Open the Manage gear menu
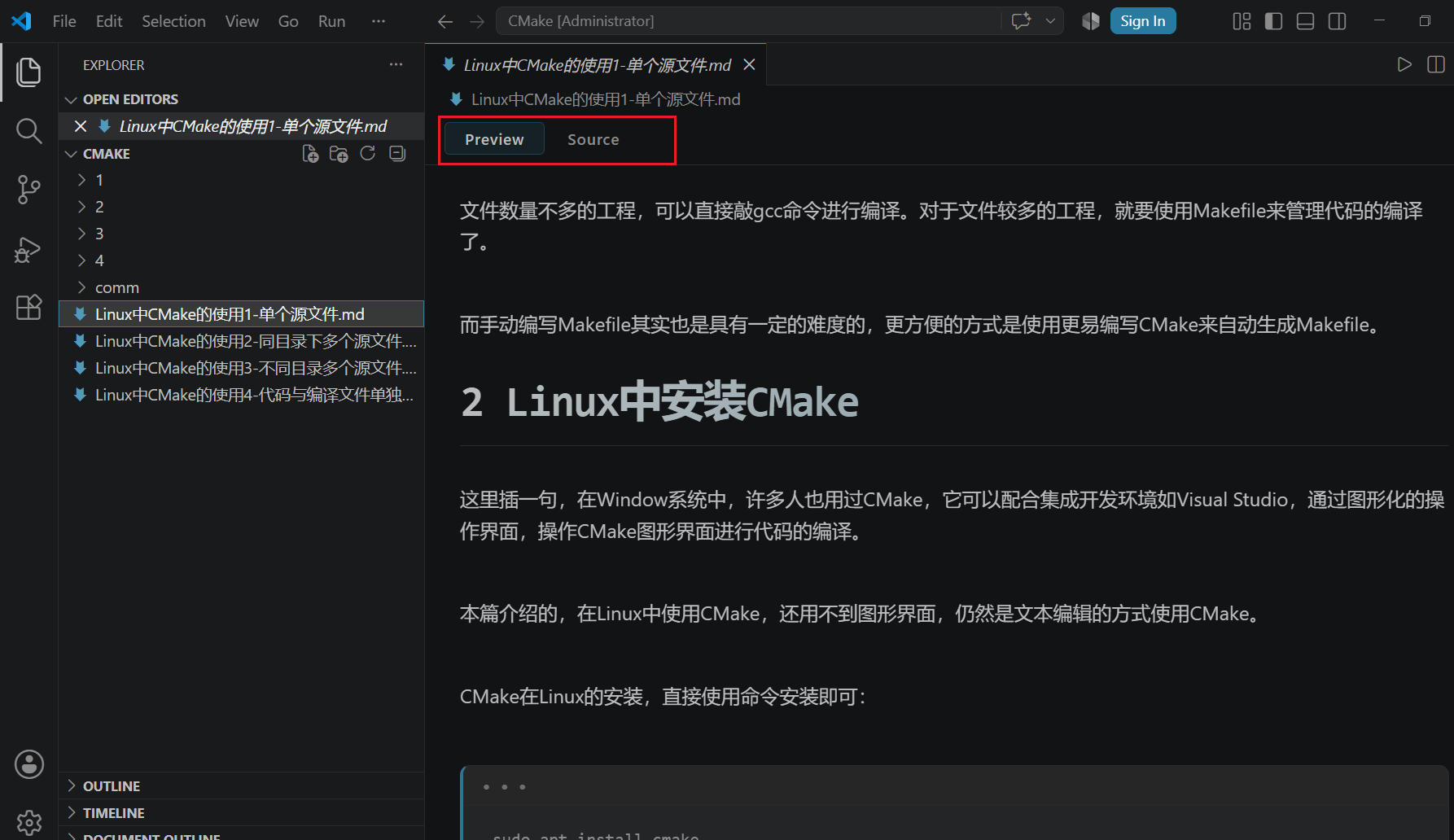Image resolution: width=1454 pixels, height=840 pixels. tap(28, 822)
